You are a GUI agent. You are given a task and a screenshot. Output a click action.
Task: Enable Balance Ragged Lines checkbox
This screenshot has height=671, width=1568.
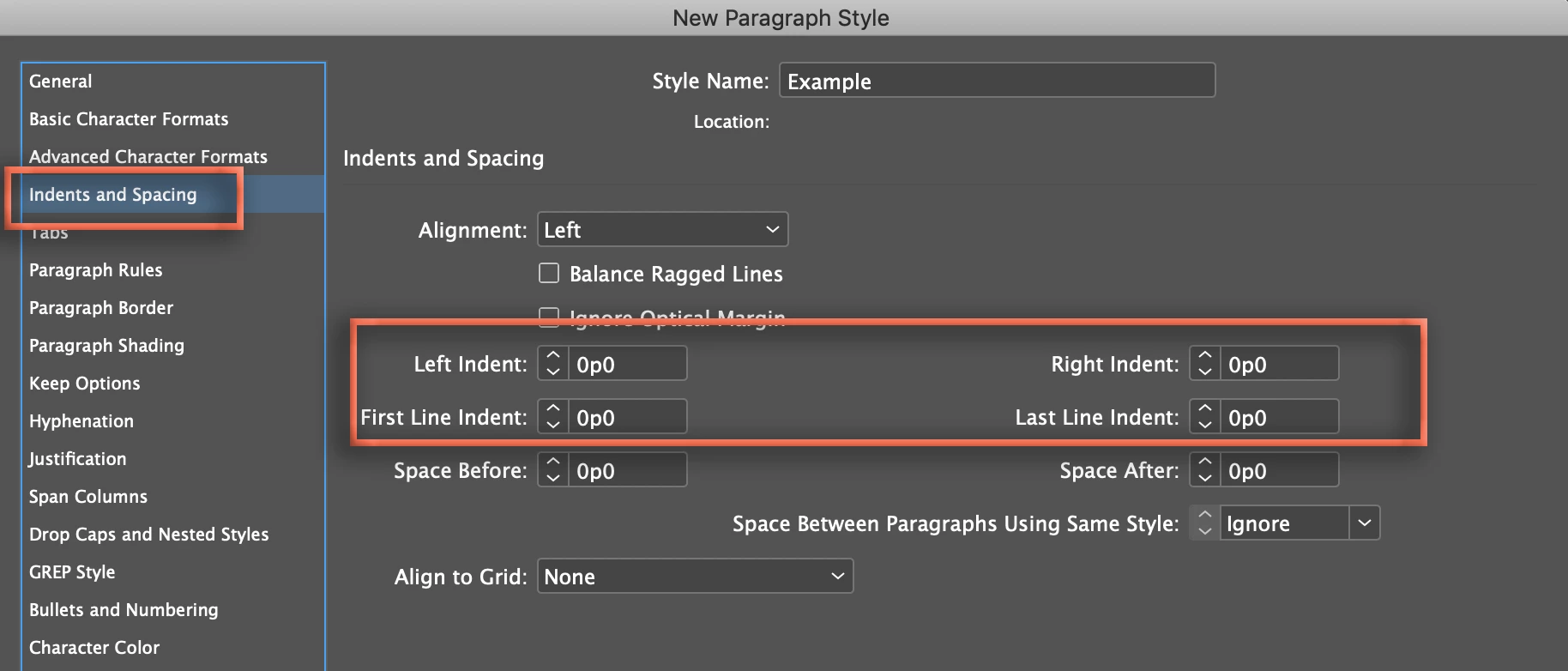click(549, 273)
